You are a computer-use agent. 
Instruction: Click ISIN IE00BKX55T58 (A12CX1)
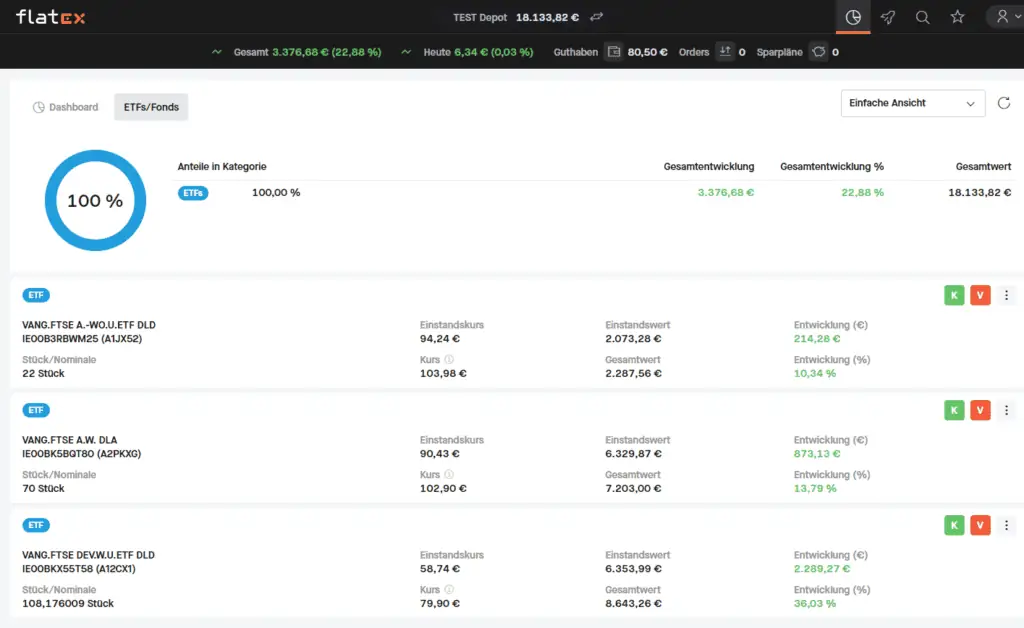click(x=79, y=569)
